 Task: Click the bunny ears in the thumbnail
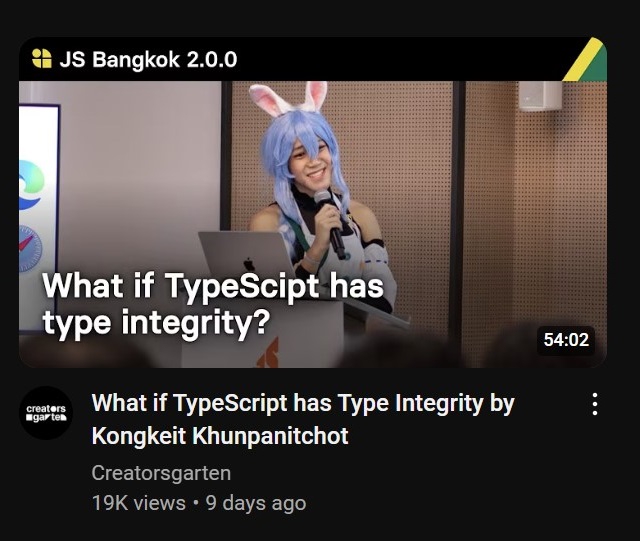pyautogui.click(x=288, y=97)
